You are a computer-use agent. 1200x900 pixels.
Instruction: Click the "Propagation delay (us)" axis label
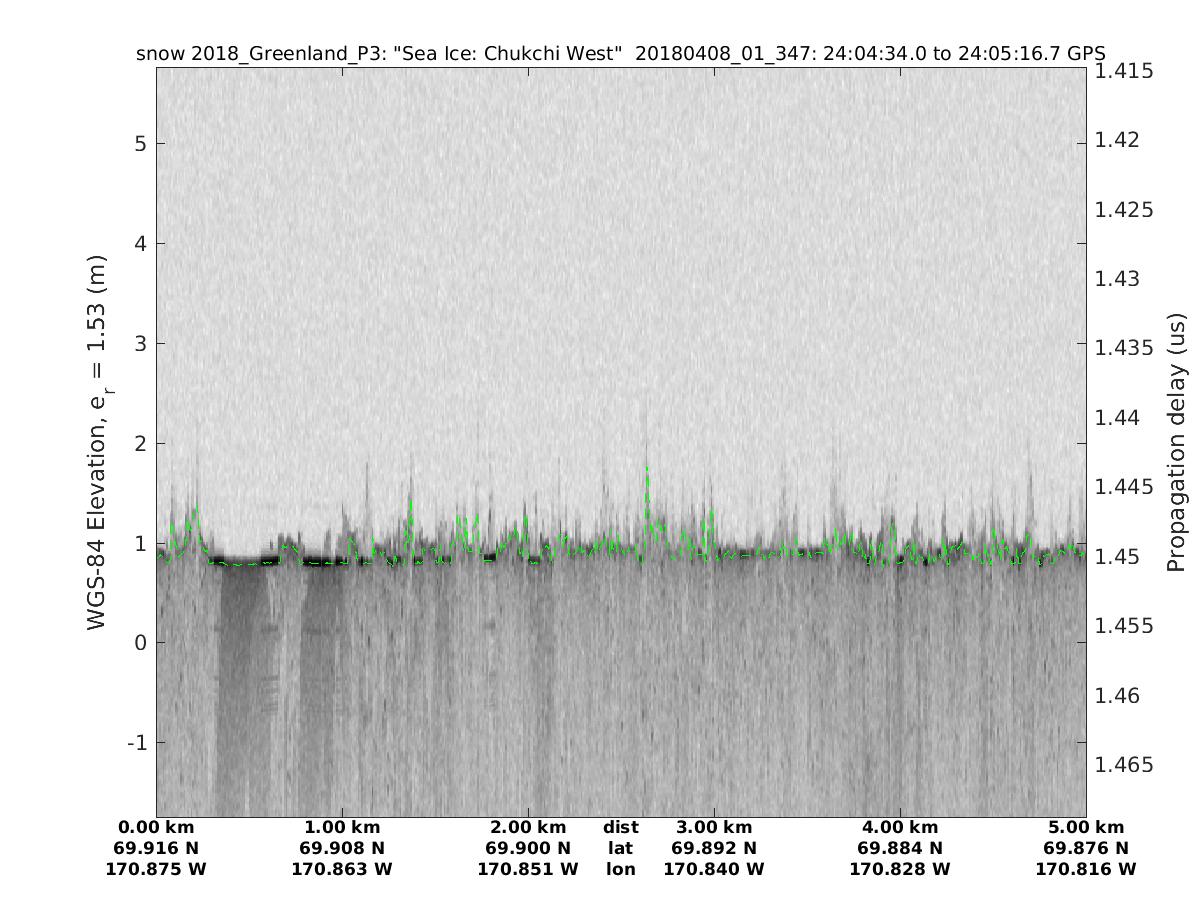tap(1176, 441)
